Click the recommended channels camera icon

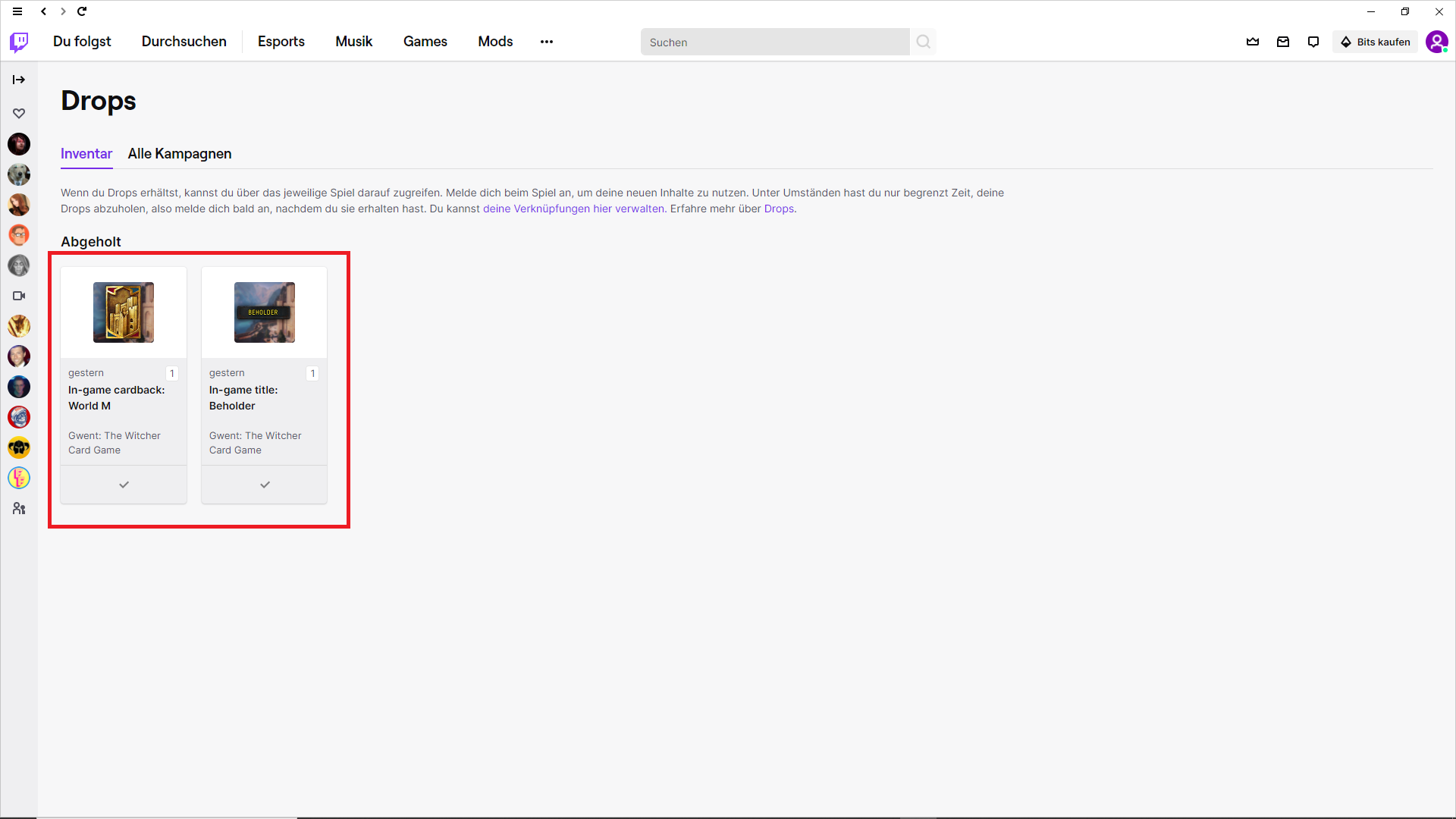point(19,296)
